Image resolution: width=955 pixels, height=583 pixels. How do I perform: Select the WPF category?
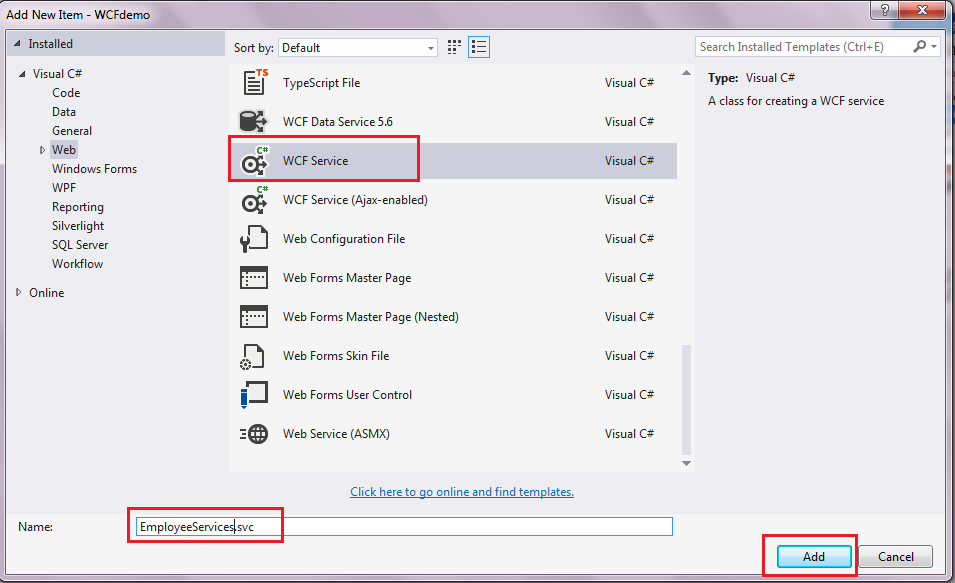pyautogui.click(x=64, y=188)
